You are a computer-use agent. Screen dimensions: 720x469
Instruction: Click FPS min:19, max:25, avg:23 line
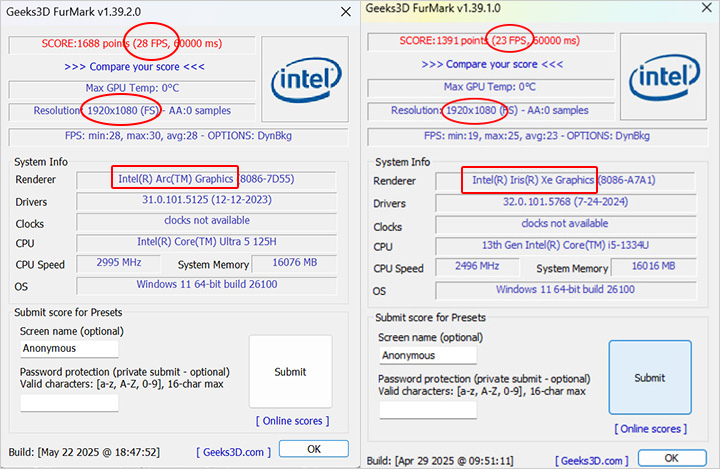pos(537,136)
